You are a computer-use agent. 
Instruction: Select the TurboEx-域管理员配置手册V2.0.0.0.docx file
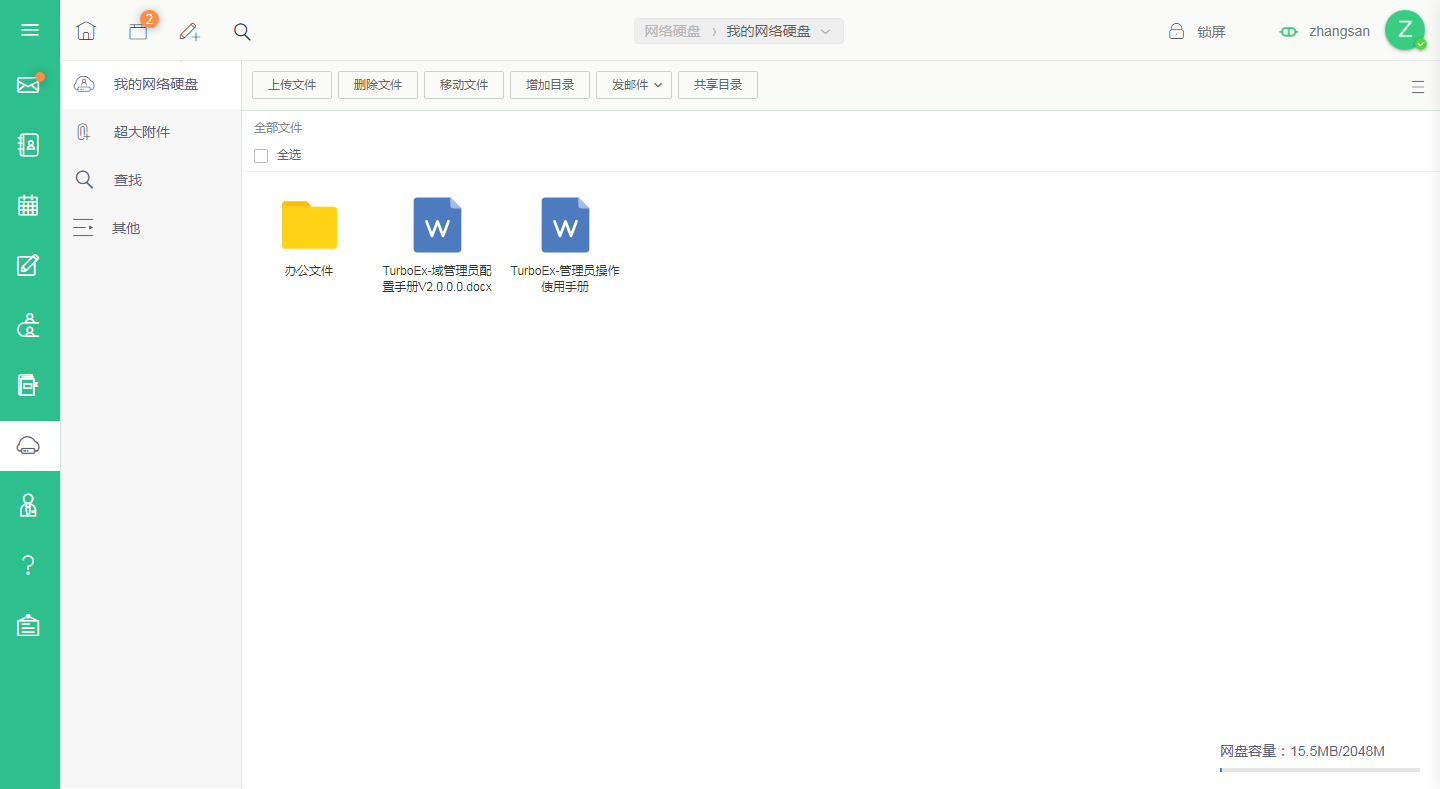[x=437, y=245]
